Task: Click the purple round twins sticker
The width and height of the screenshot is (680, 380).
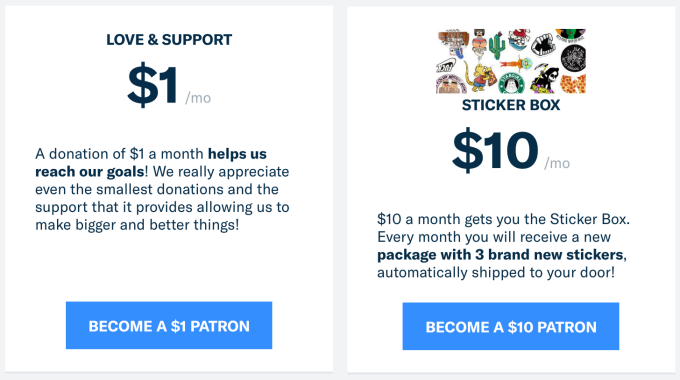Action: pyautogui.click(x=451, y=84)
